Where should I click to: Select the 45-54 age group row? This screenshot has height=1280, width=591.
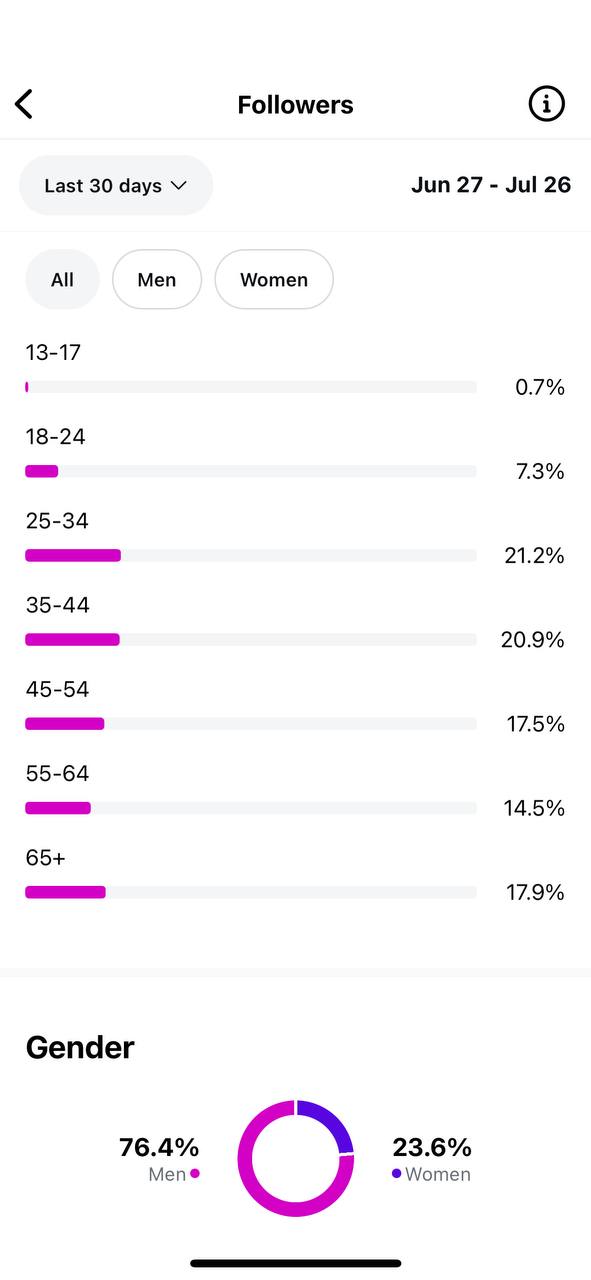[295, 706]
